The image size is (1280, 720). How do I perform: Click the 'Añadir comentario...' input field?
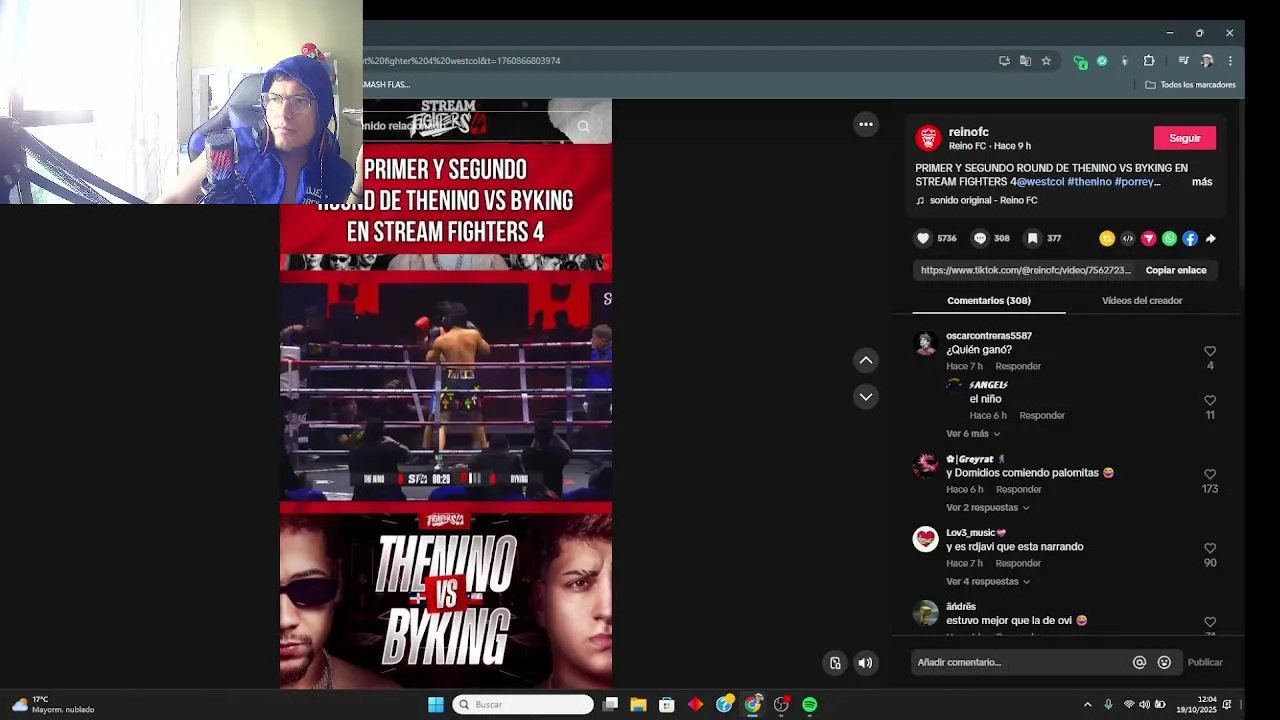pos(1020,662)
